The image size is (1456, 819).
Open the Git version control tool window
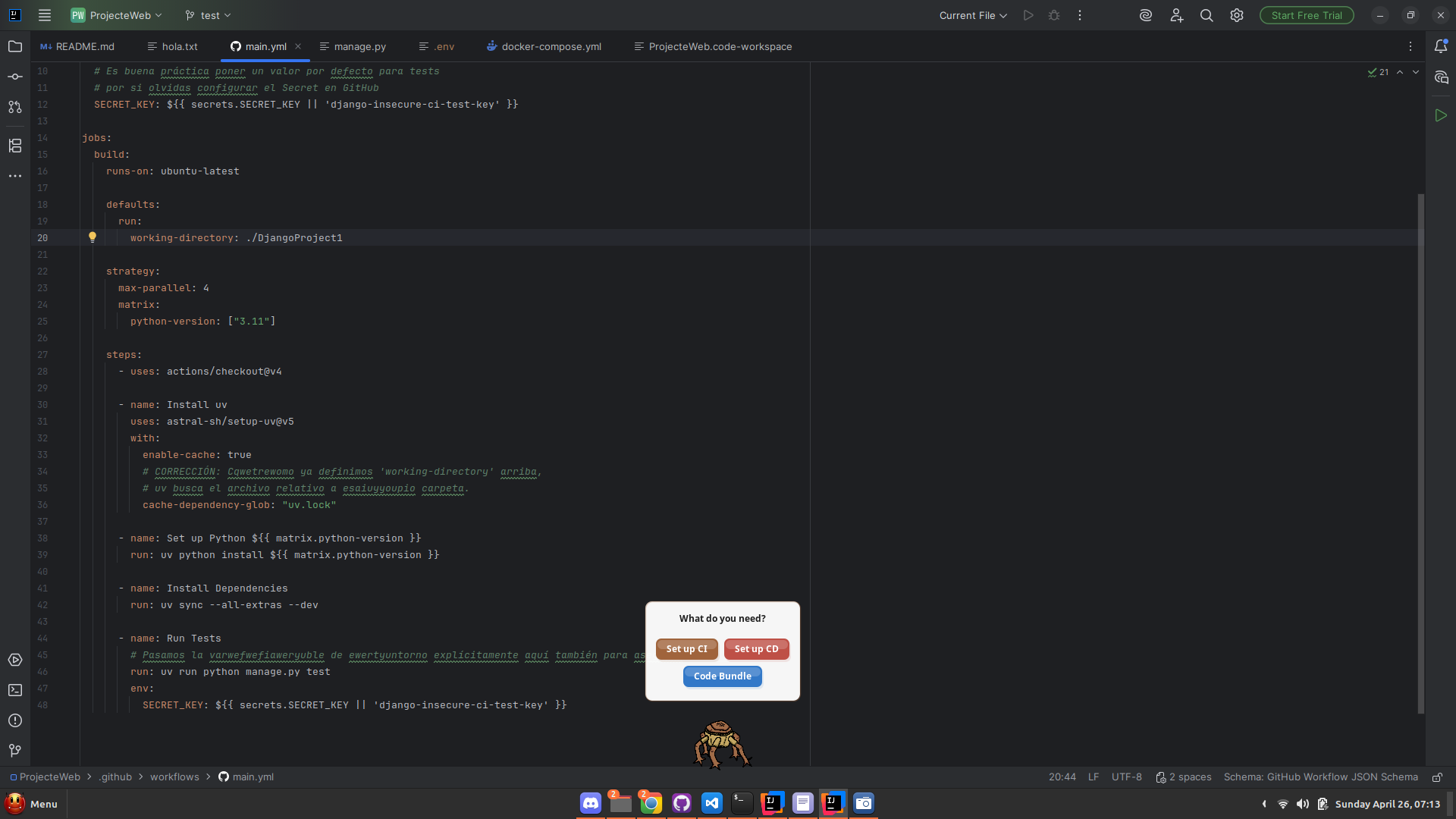[15, 750]
